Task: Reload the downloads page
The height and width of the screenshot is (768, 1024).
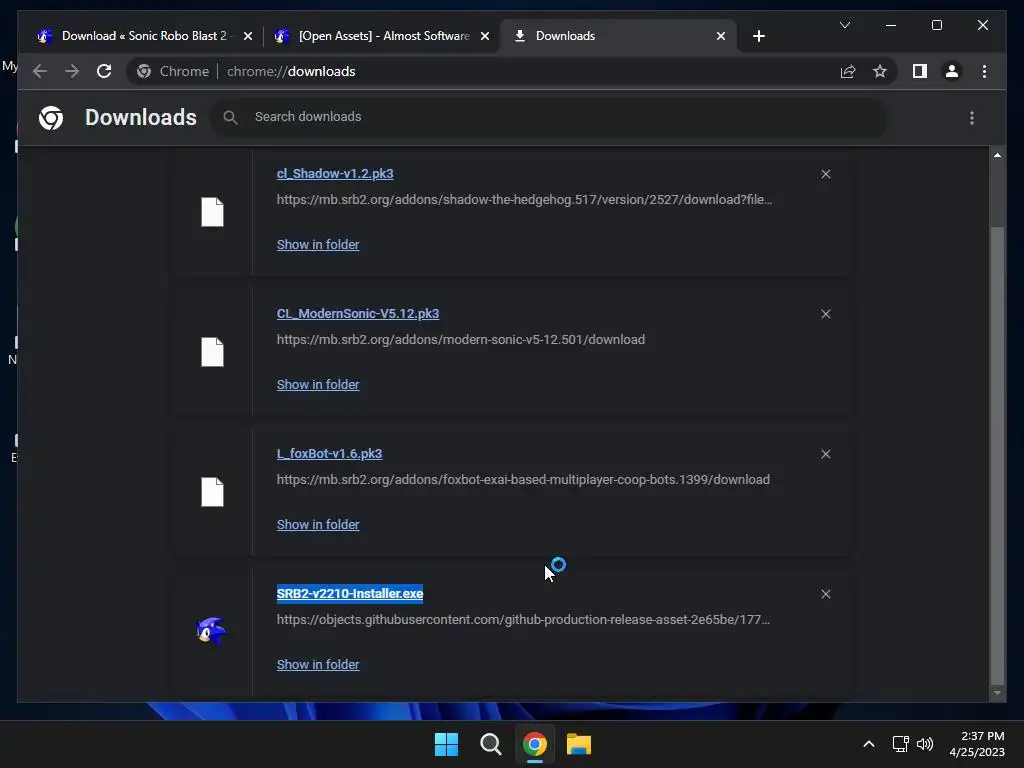Action: (104, 71)
